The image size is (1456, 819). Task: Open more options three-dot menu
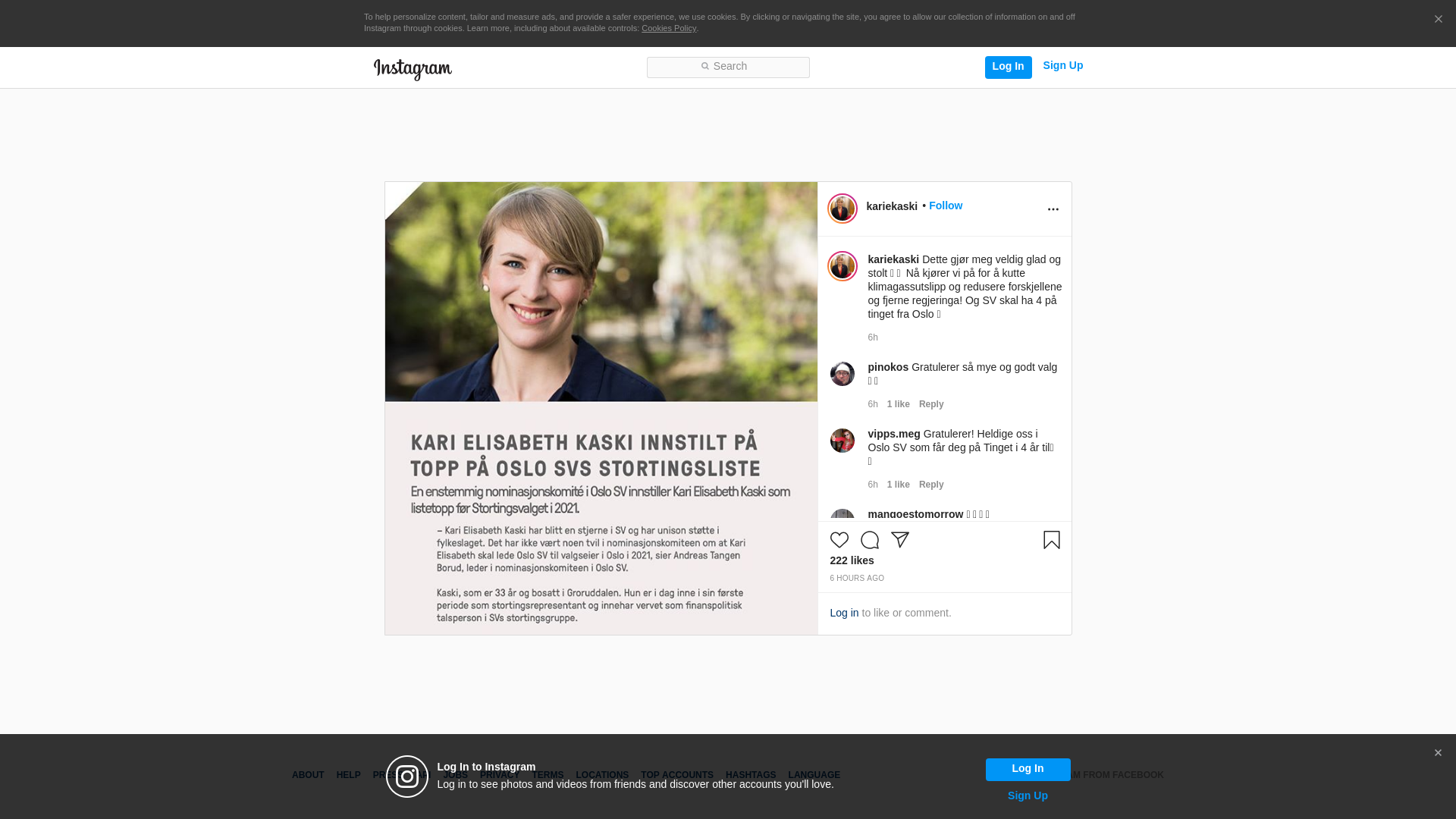[x=1053, y=209]
